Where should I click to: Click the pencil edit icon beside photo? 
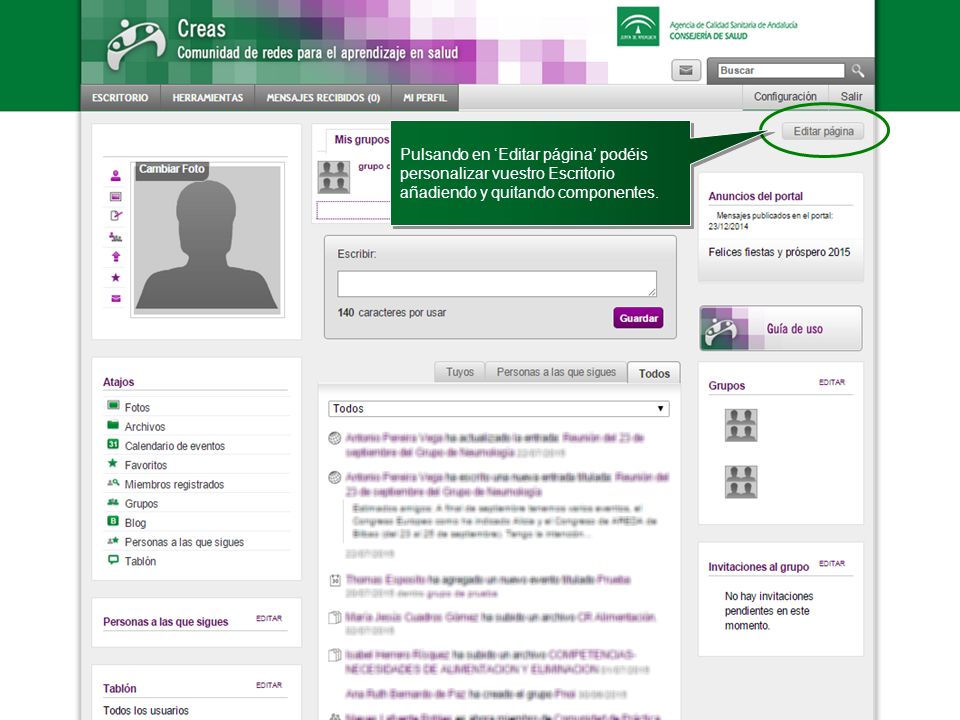116,216
